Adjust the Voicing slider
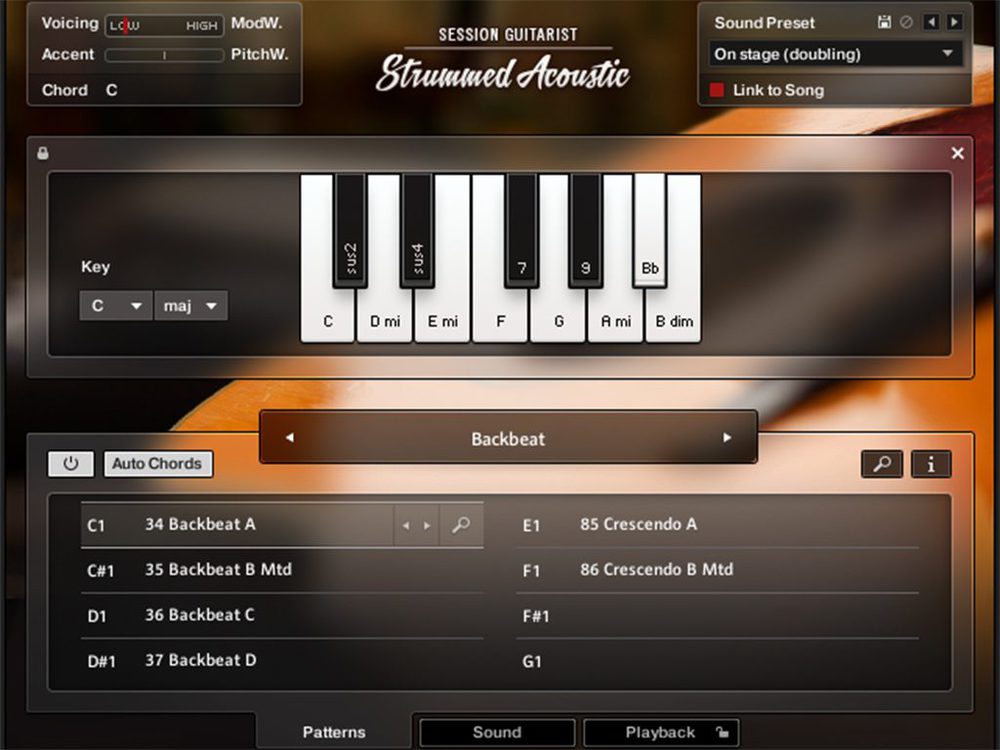The image size is (1000, 750). pos(165,26)
